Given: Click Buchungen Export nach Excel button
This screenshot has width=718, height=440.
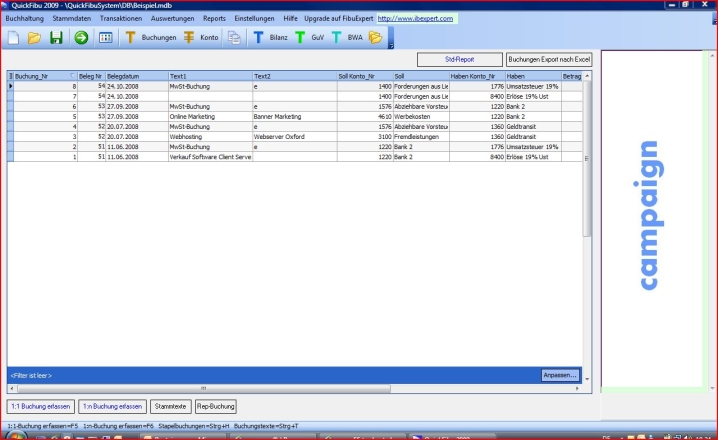Looking at the screenshot, I should 549,60.
